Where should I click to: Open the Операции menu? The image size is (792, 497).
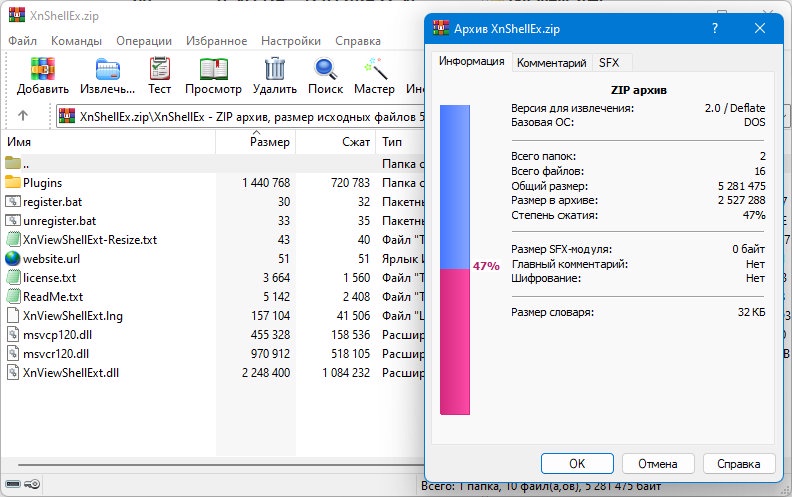pyautogui.click(x=144, y=41)
